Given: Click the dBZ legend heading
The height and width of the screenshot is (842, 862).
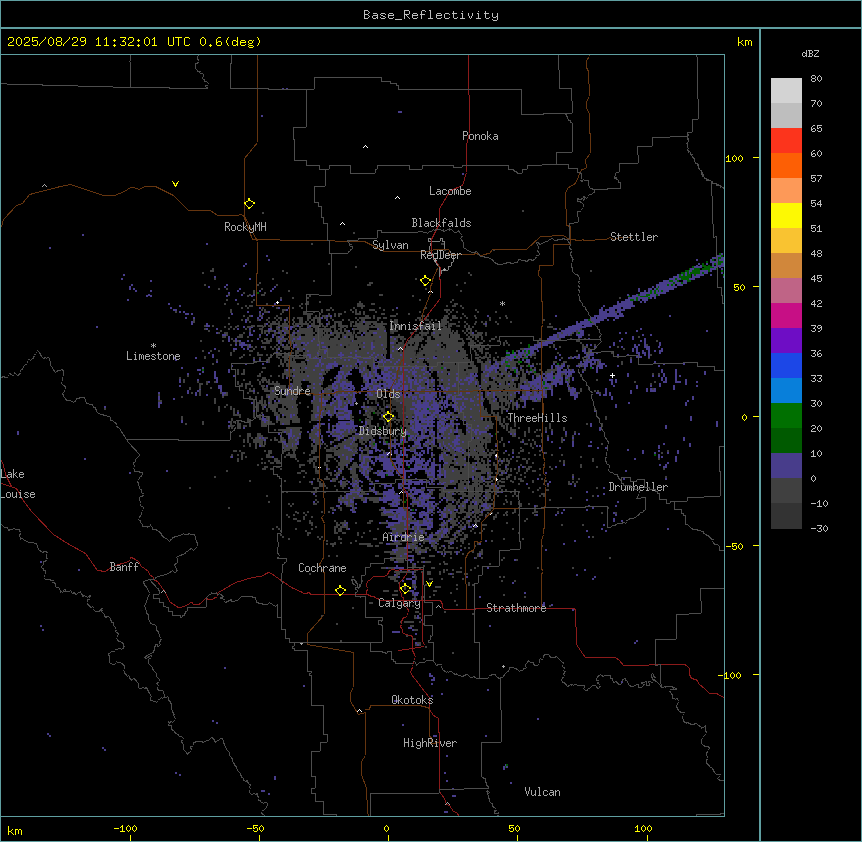Looking at the screenshot, I should (x=810, y=54).
